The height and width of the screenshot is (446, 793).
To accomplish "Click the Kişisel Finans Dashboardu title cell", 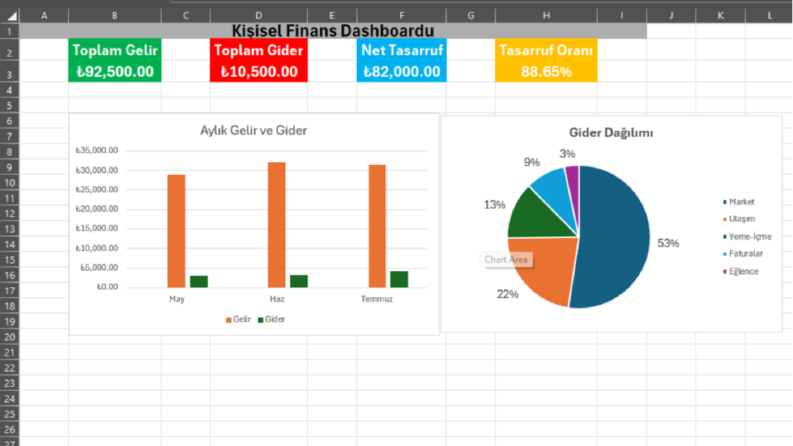I will (x=333, y=31).
